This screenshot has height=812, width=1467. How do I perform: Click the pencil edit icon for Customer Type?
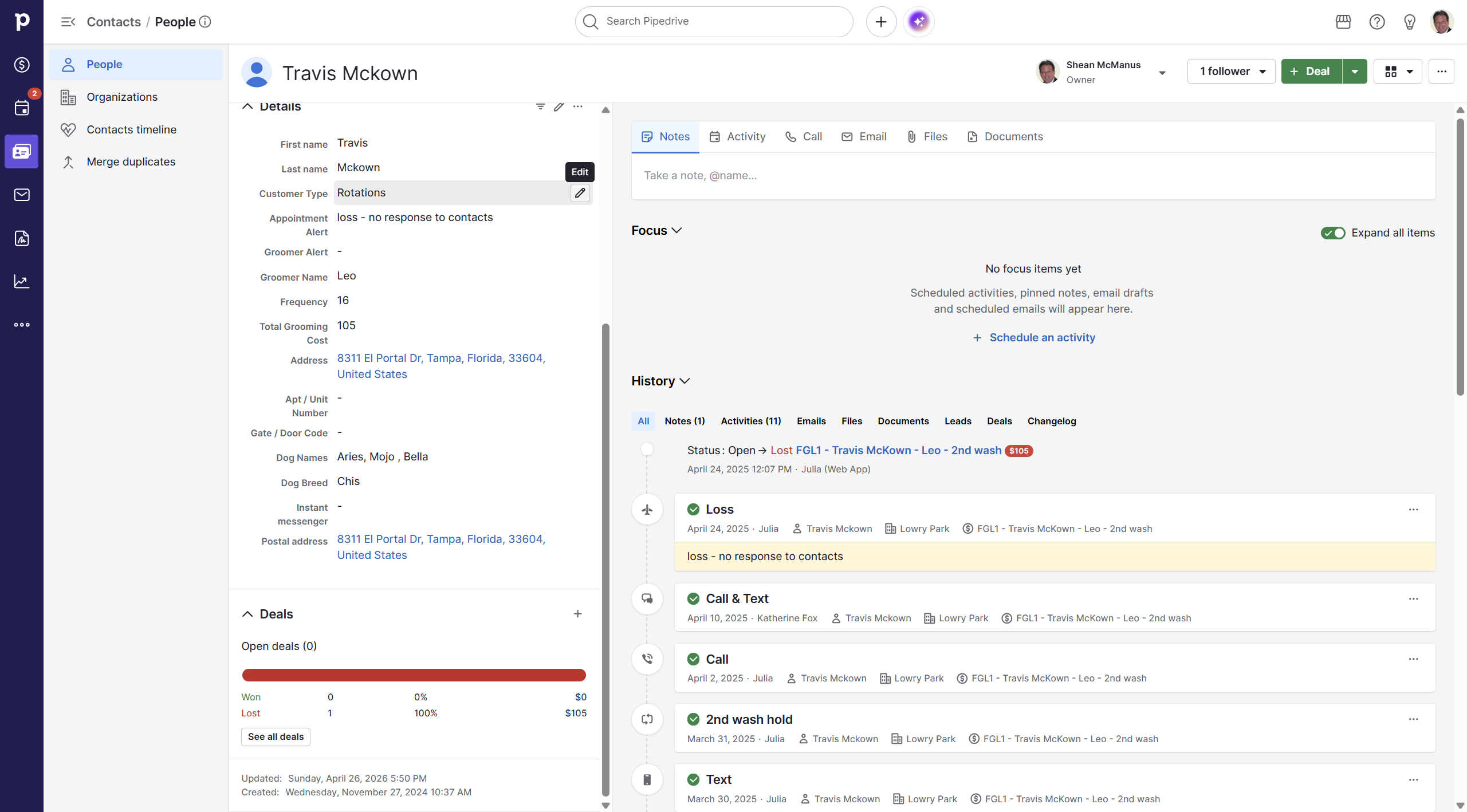pyautogui.click(x=580, y=193)
